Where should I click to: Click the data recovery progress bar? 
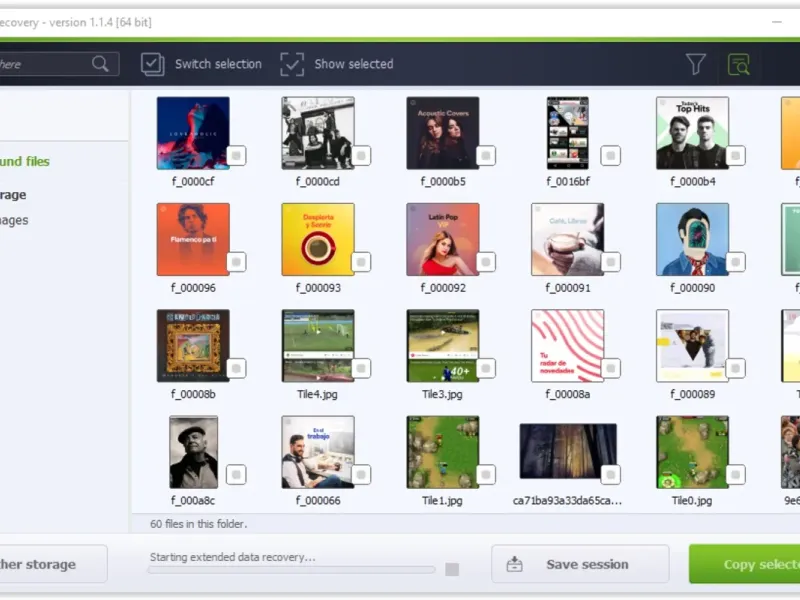pos(291,569)
